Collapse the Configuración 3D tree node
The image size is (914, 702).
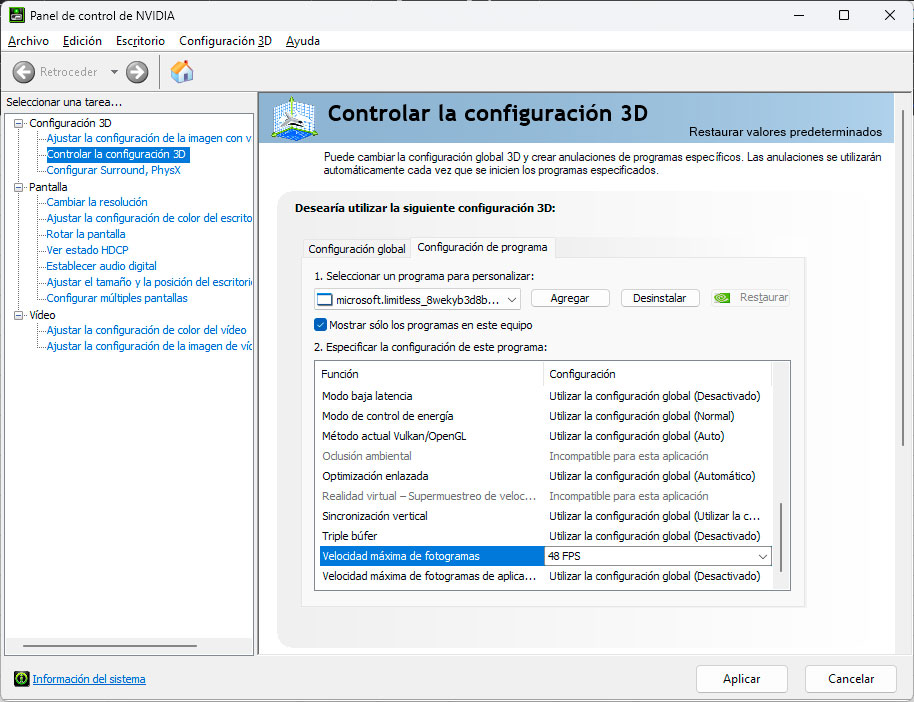tap(19, 123)
